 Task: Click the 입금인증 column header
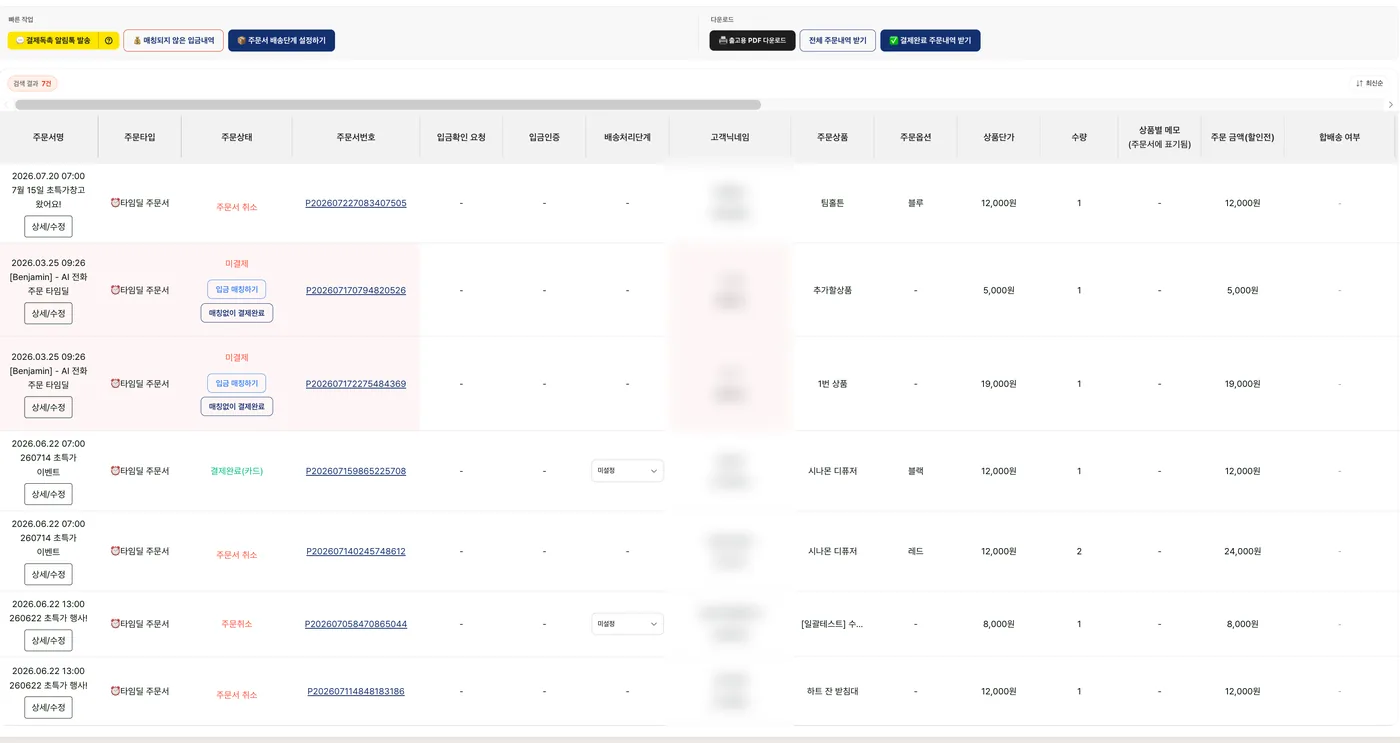[544, 137]
